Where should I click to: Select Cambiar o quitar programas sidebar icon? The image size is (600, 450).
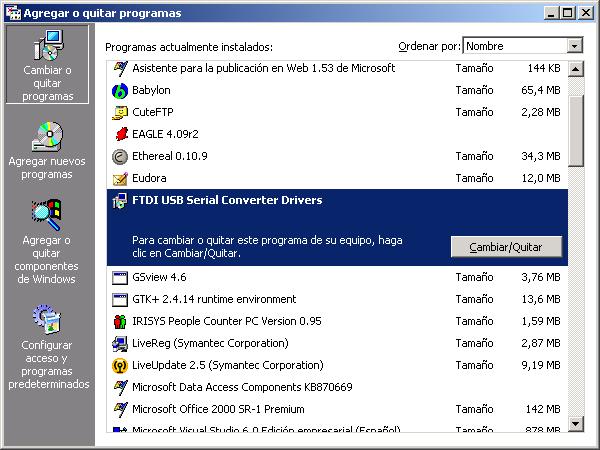[47, 46]
